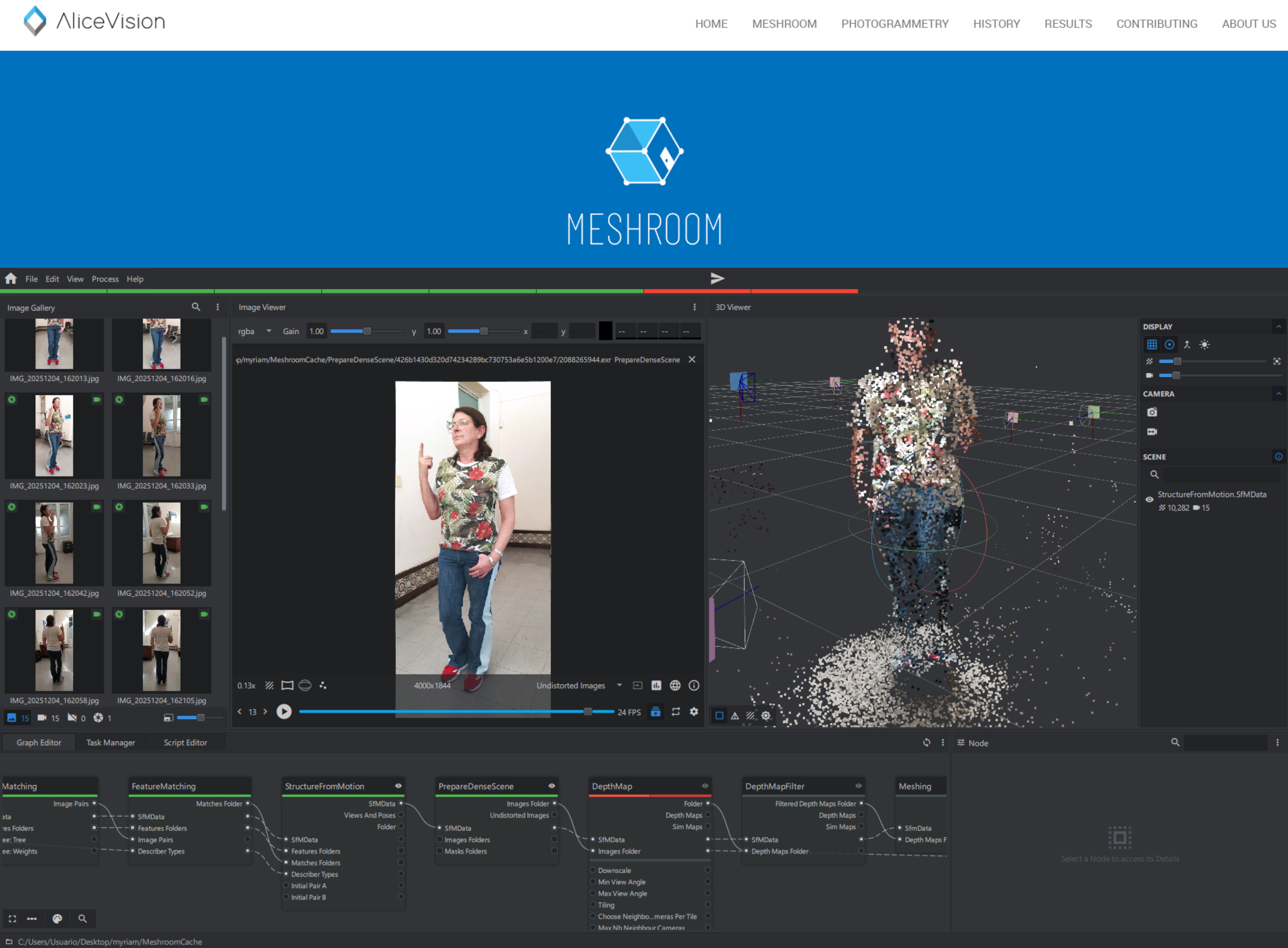1288x948 pixels.
Task: Toggle eye icon on StructureFromMotion node
Action: (x=398, y=786)
